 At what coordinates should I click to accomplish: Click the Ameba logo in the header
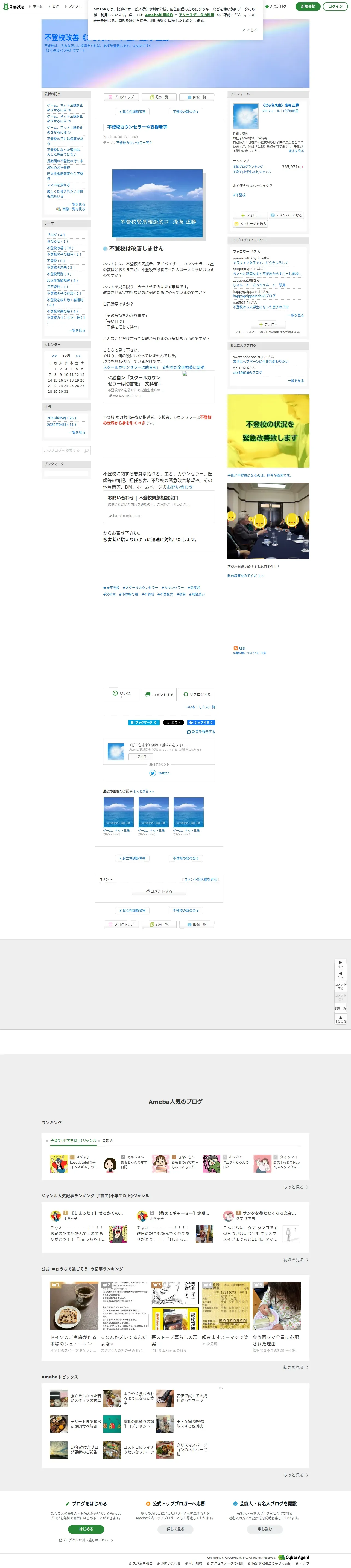tap(14, 6)
